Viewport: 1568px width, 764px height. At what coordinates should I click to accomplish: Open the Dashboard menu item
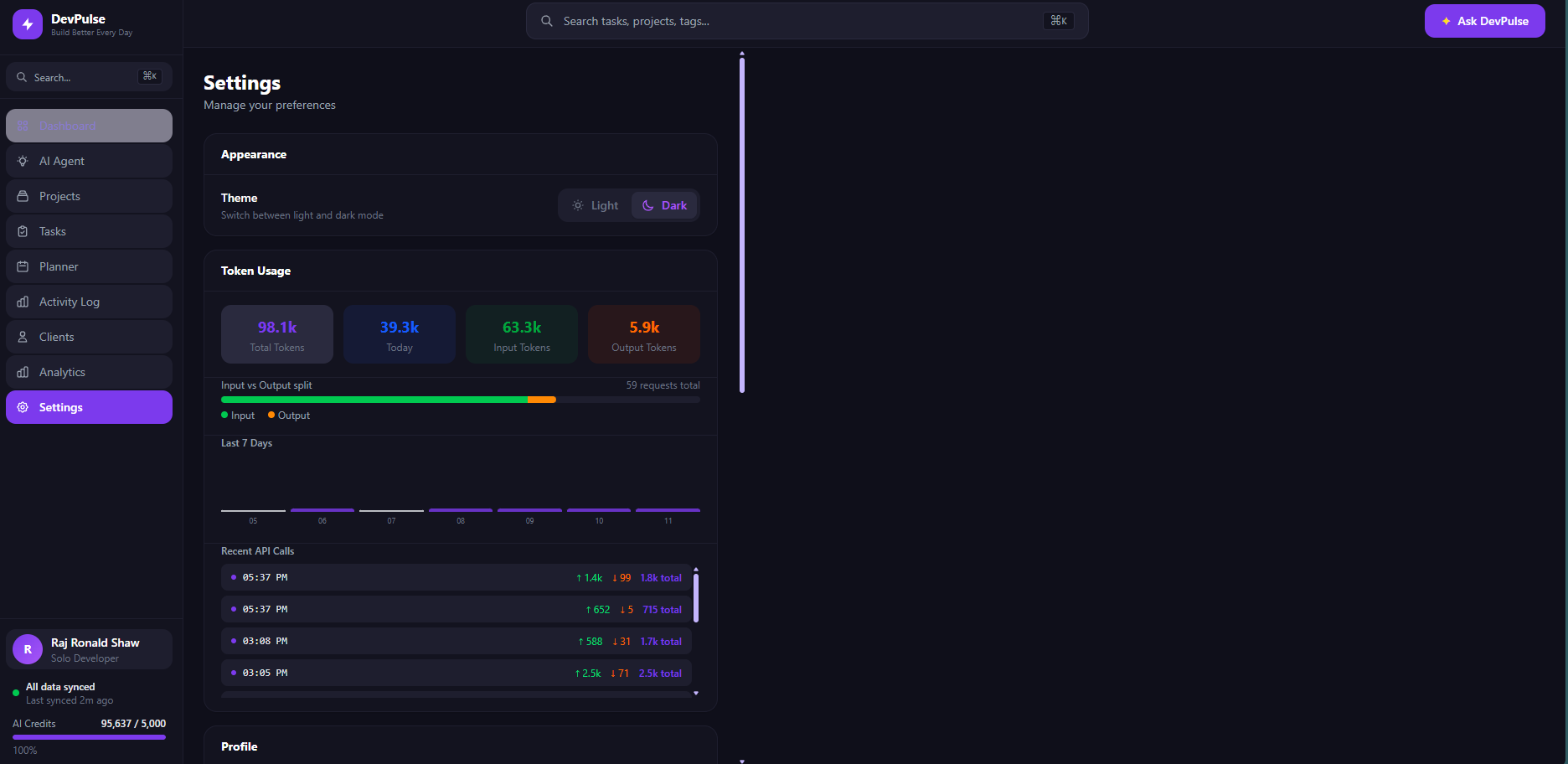point(89,126)
